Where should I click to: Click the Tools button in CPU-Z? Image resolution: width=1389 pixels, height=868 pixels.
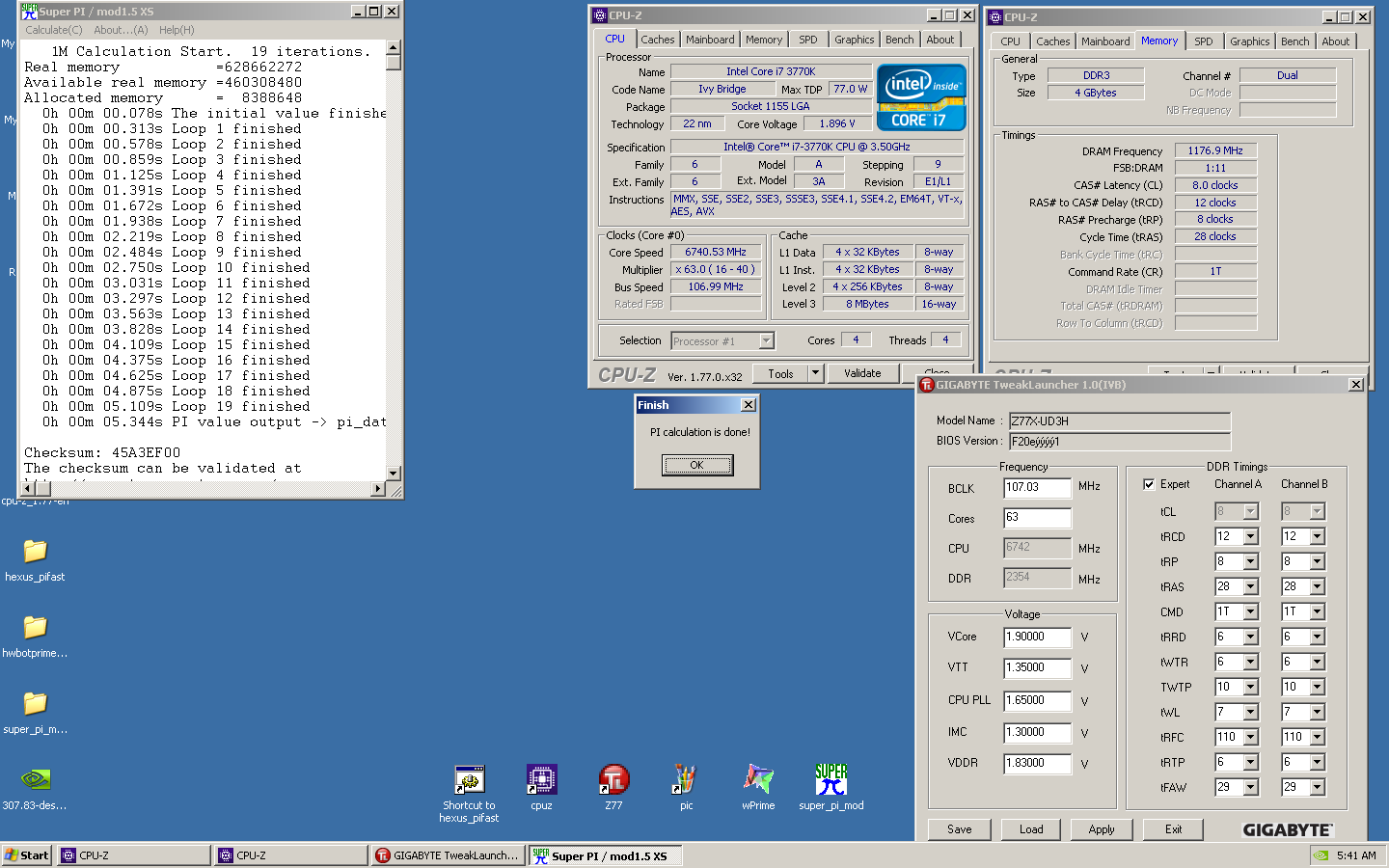pyautogui.click(x=780, y=373)
